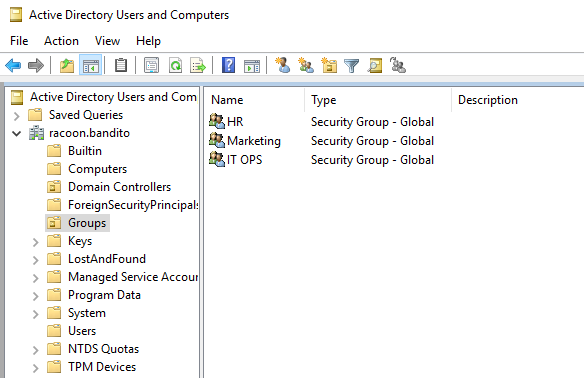Collapse the racoon.bandito domain node

[16, 133]
